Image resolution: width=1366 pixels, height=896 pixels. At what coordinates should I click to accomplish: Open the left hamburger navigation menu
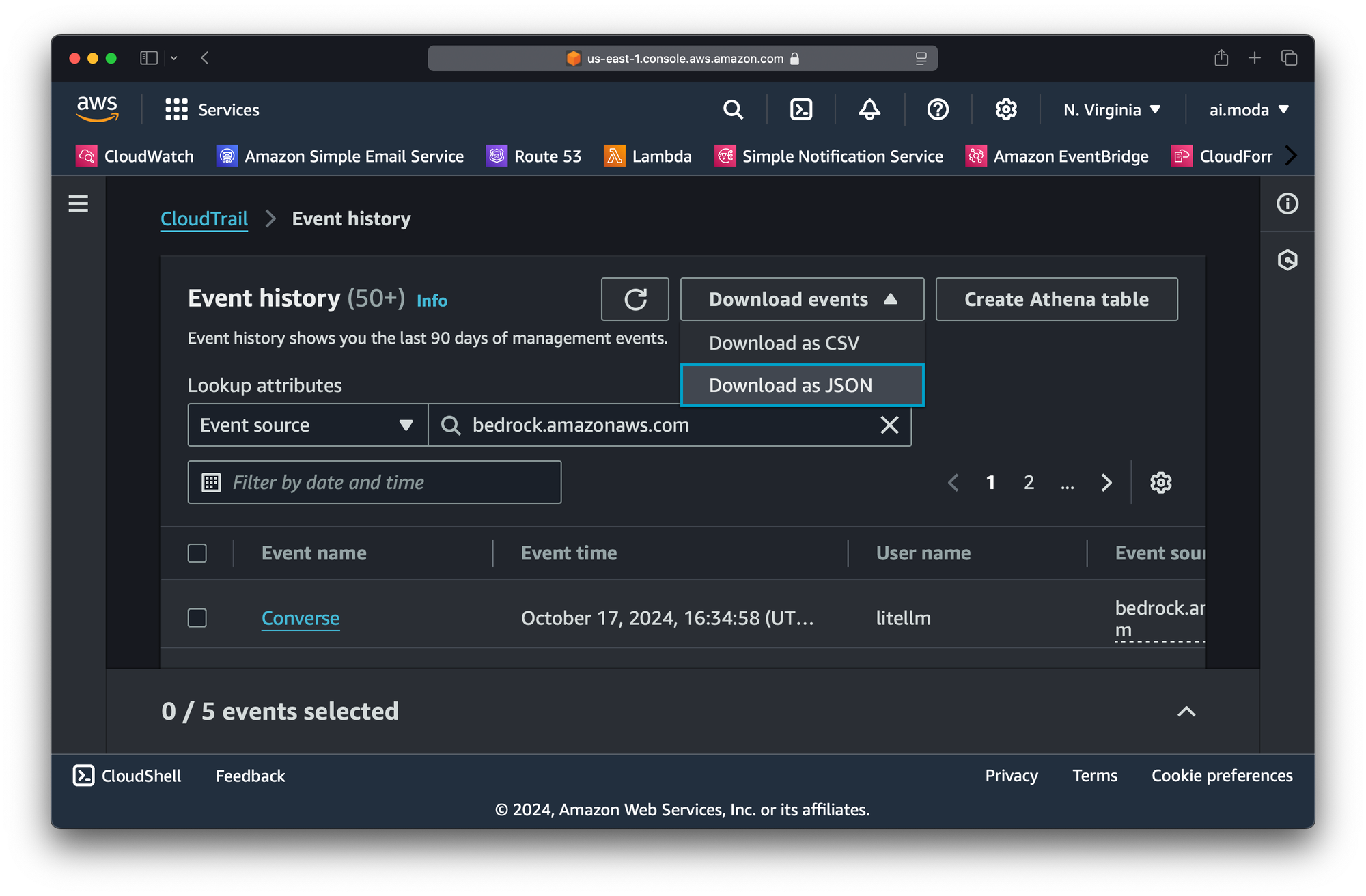(79, 204)
